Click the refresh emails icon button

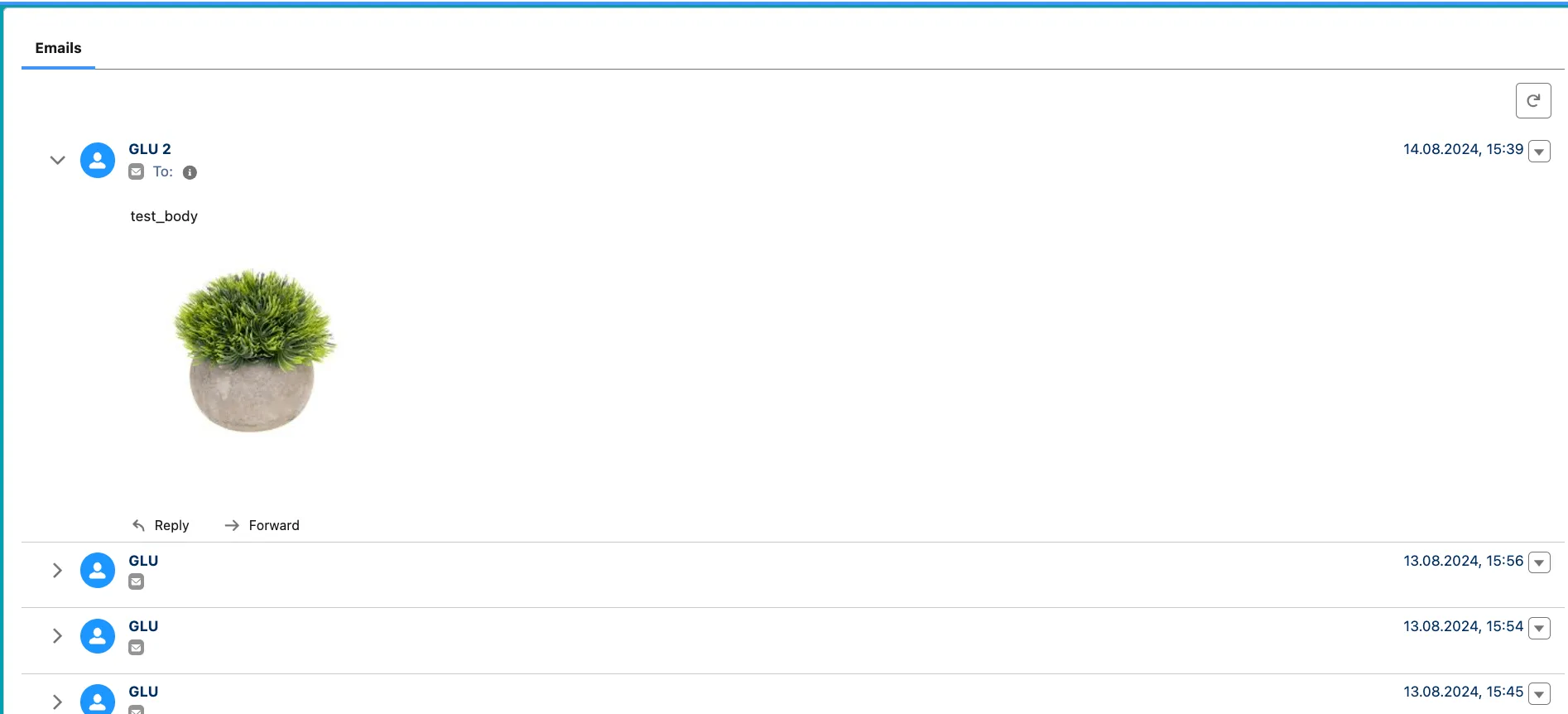(x=1532, y=101)
